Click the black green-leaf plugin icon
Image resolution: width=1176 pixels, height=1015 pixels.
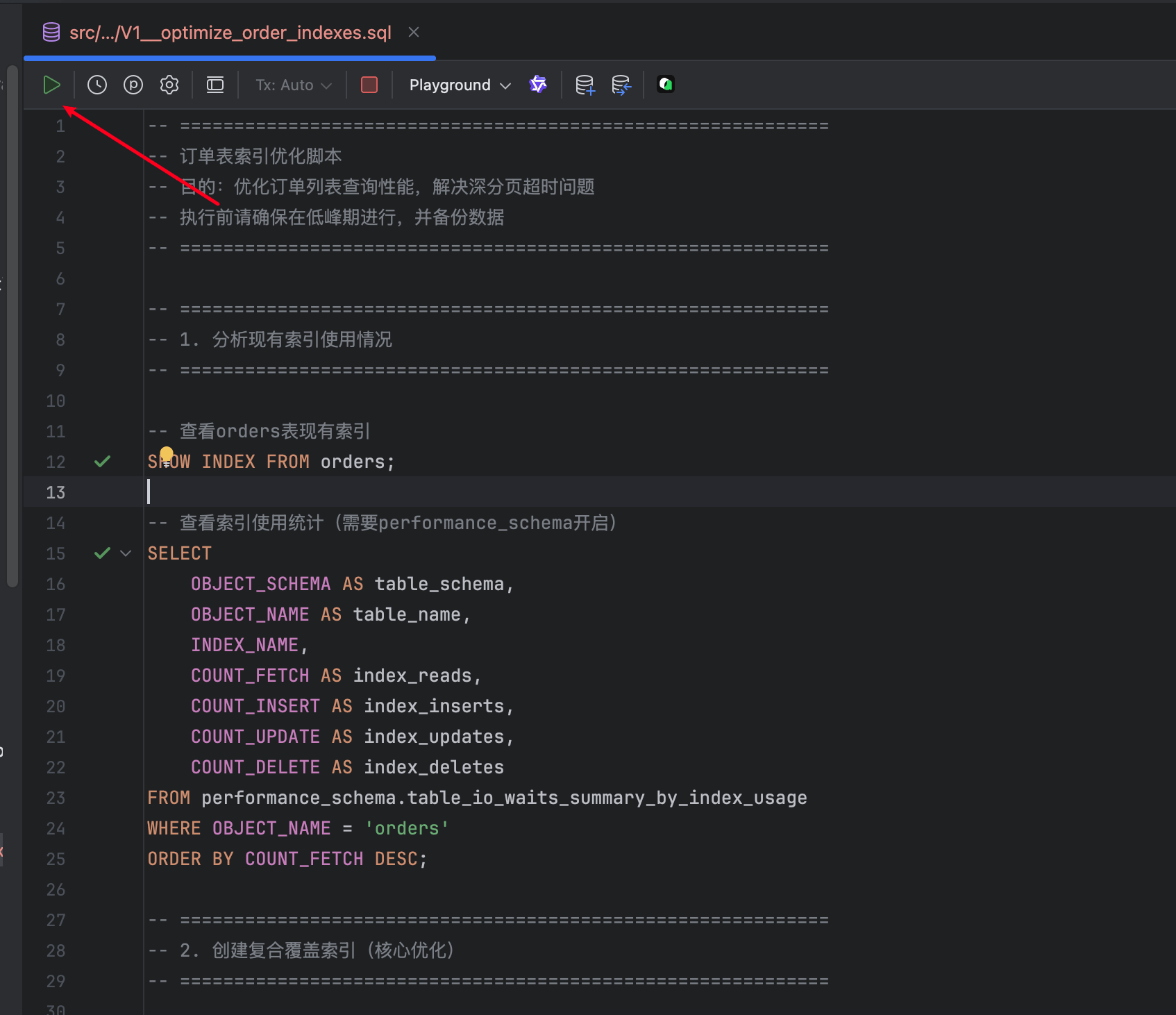point(666,85)
